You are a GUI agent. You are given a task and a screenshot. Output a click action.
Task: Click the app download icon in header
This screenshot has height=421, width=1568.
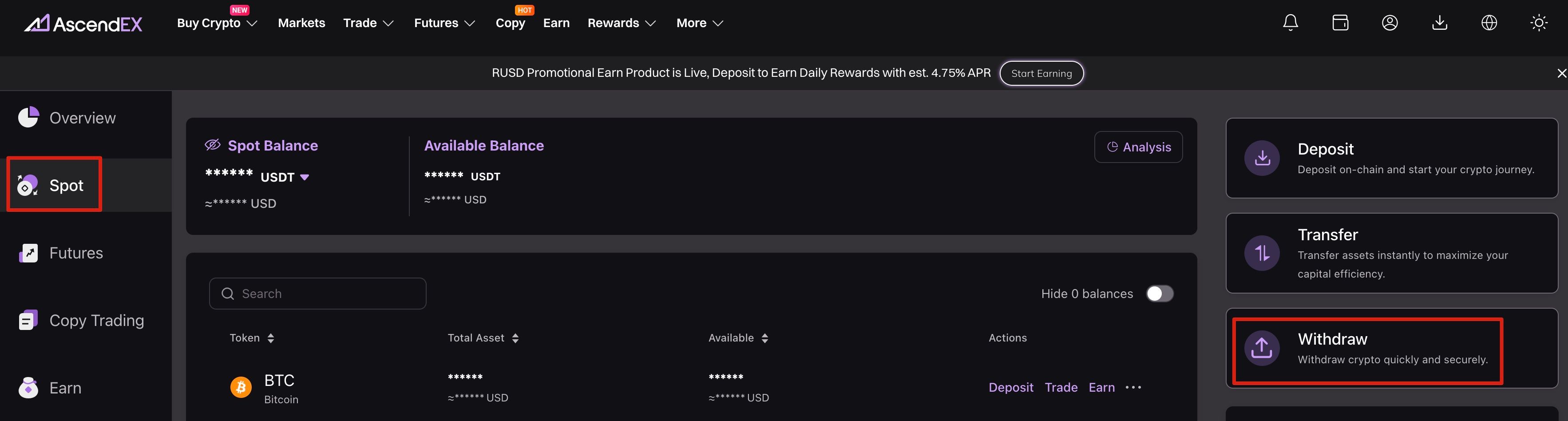pyautogui.click(x=1440, y=23)
